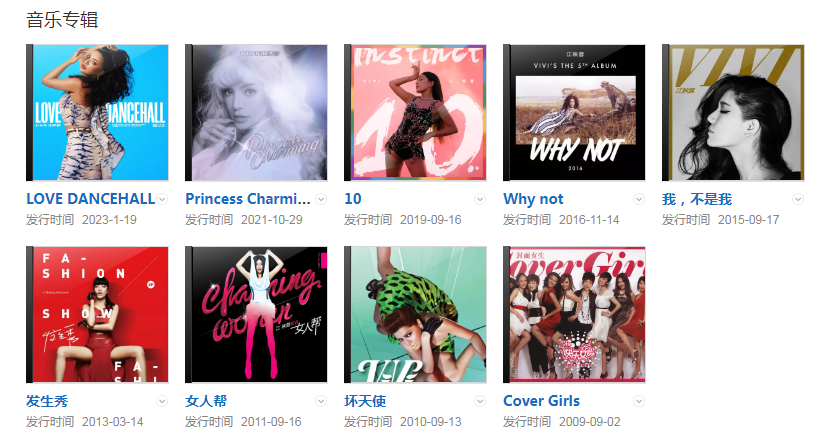Open the pink 10 album cover
This screenshot has height=439, width=838.
415,113
